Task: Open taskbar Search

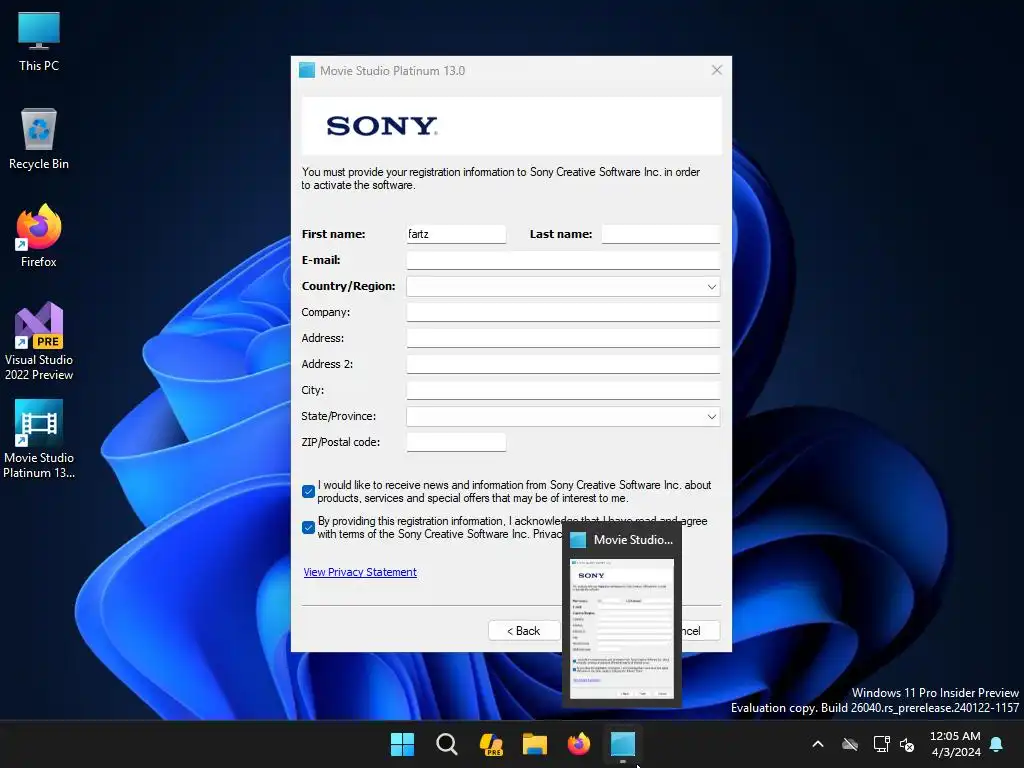Action: pyautogui.click(x=447, y=744)
